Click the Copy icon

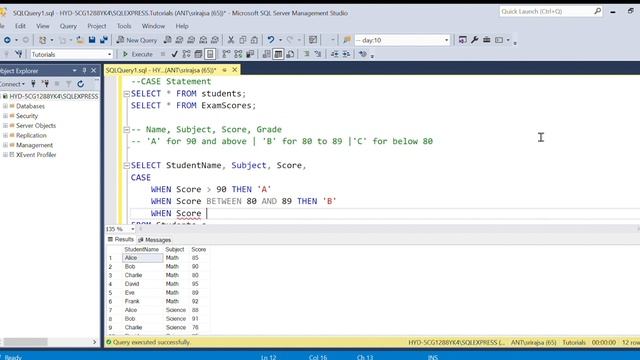point(242,40)
